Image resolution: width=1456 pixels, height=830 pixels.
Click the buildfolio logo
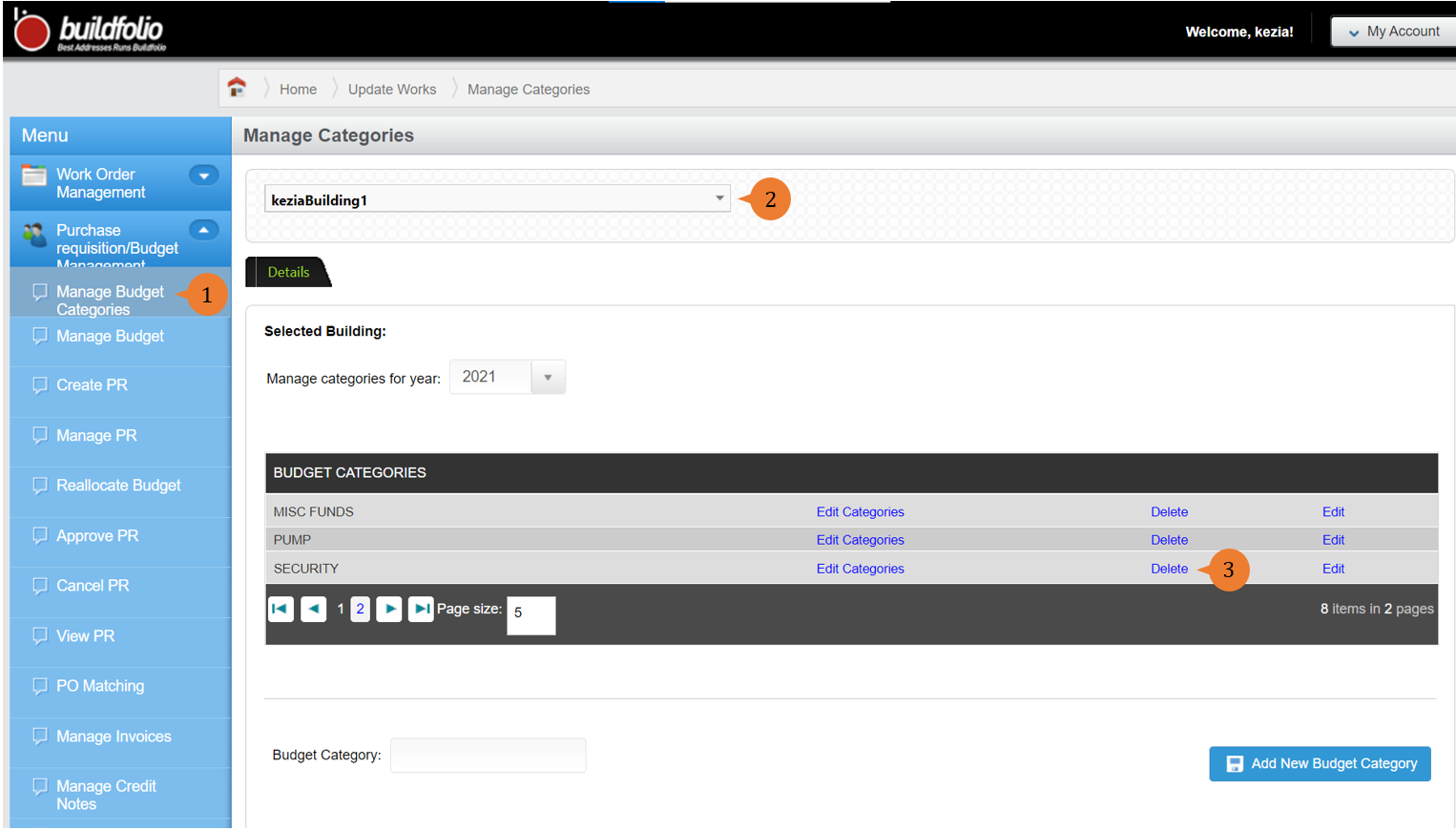tap(90, 31)
